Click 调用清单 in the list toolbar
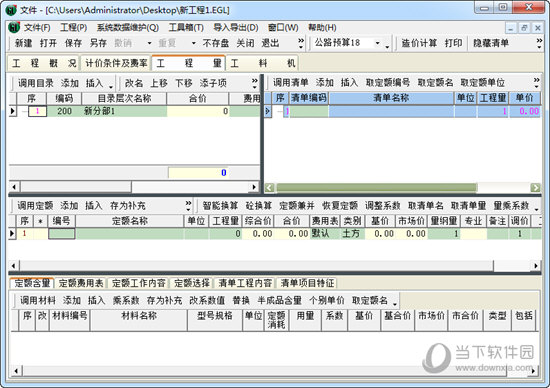 click(x=291, y=82)
